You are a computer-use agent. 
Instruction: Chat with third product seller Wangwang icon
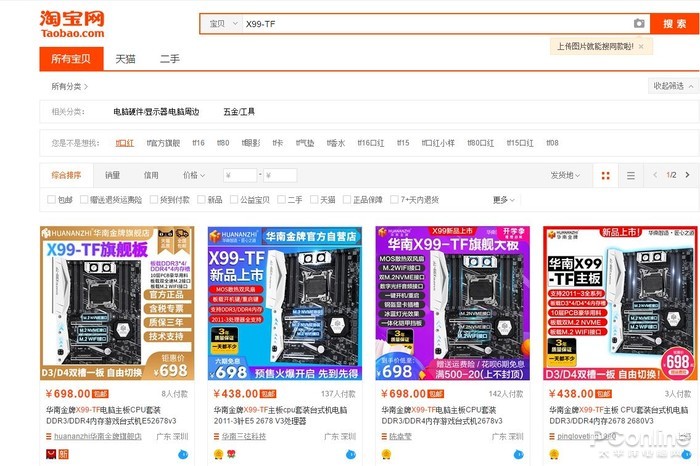pos(518,454)
